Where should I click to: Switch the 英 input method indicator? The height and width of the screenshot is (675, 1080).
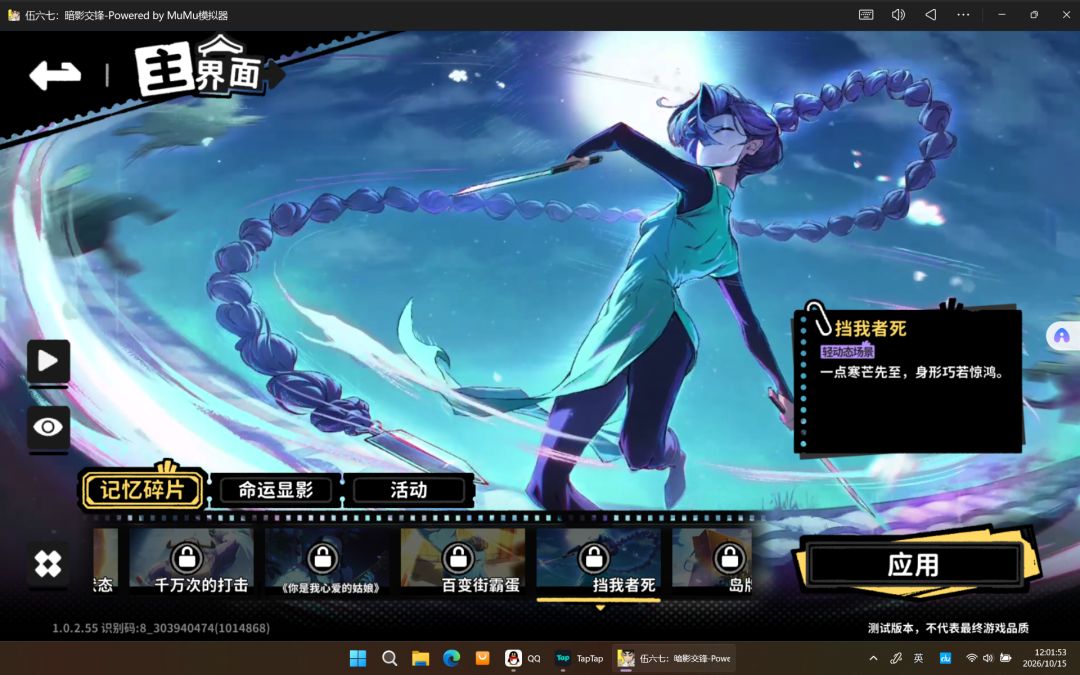tap(918, 658)
